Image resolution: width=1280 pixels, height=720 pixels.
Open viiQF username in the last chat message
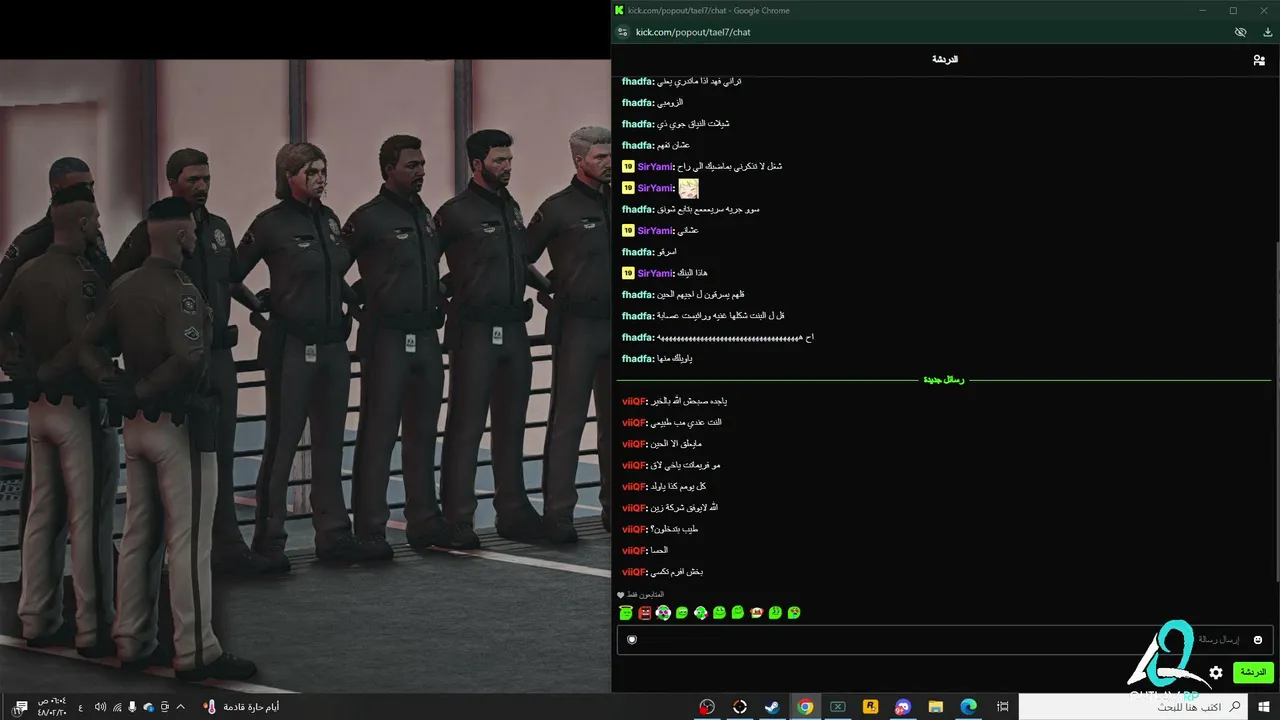click(x=634, y=572)
